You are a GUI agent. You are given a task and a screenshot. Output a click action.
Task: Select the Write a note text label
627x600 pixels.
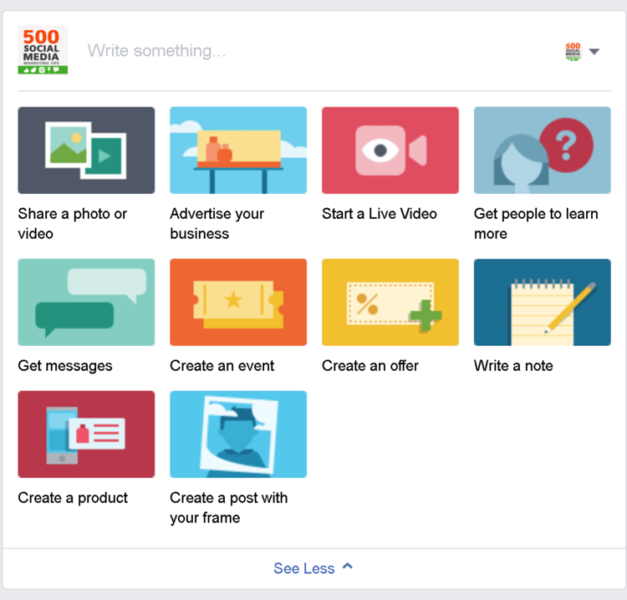pyautogui.click(x=513, y=366)
